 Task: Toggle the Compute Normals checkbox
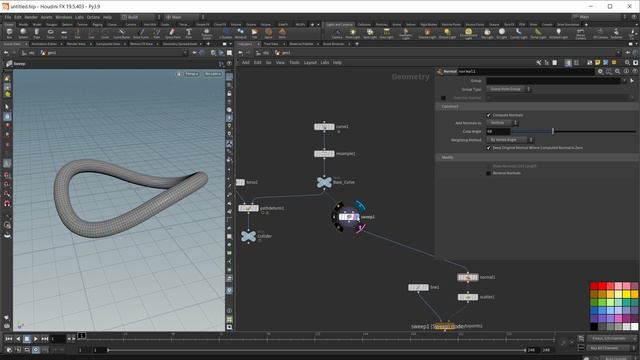point(489,115)
